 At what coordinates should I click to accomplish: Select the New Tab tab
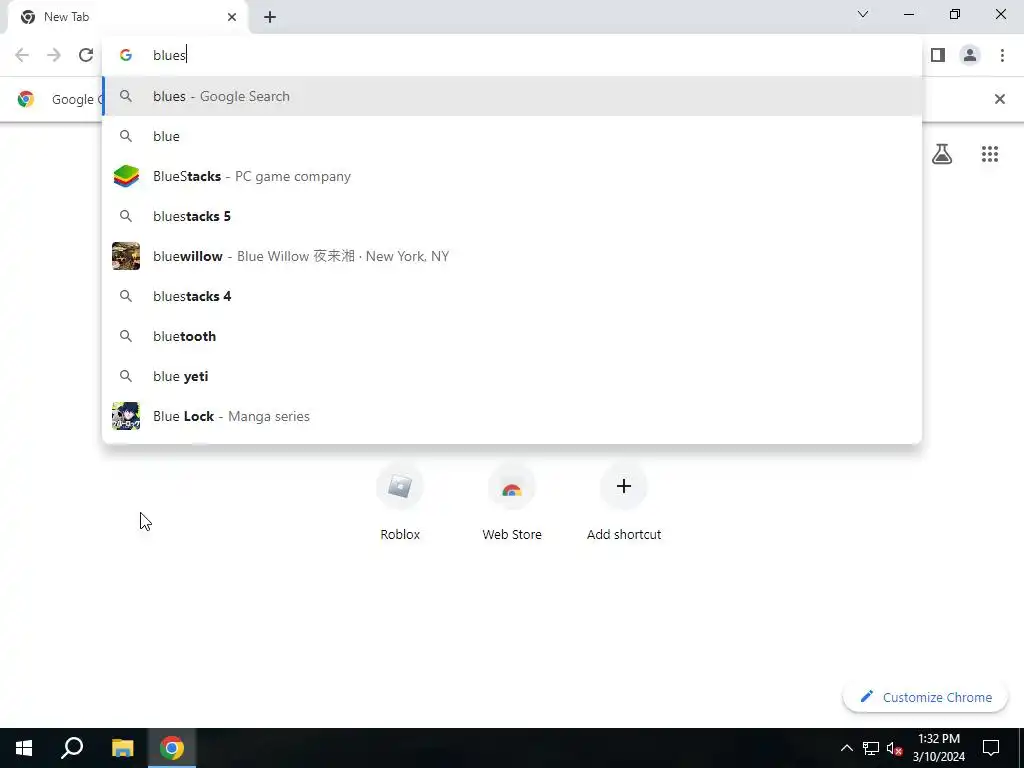click(127, 17)
